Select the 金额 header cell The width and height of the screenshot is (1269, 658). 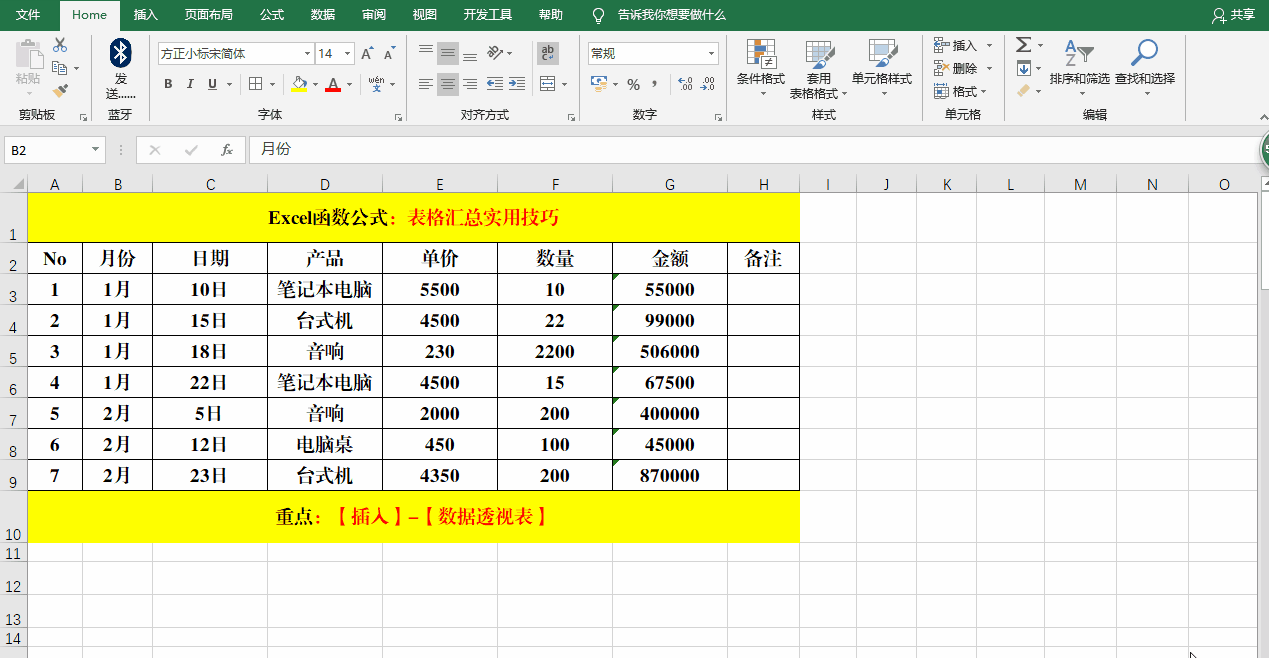(x=669, y=258)
